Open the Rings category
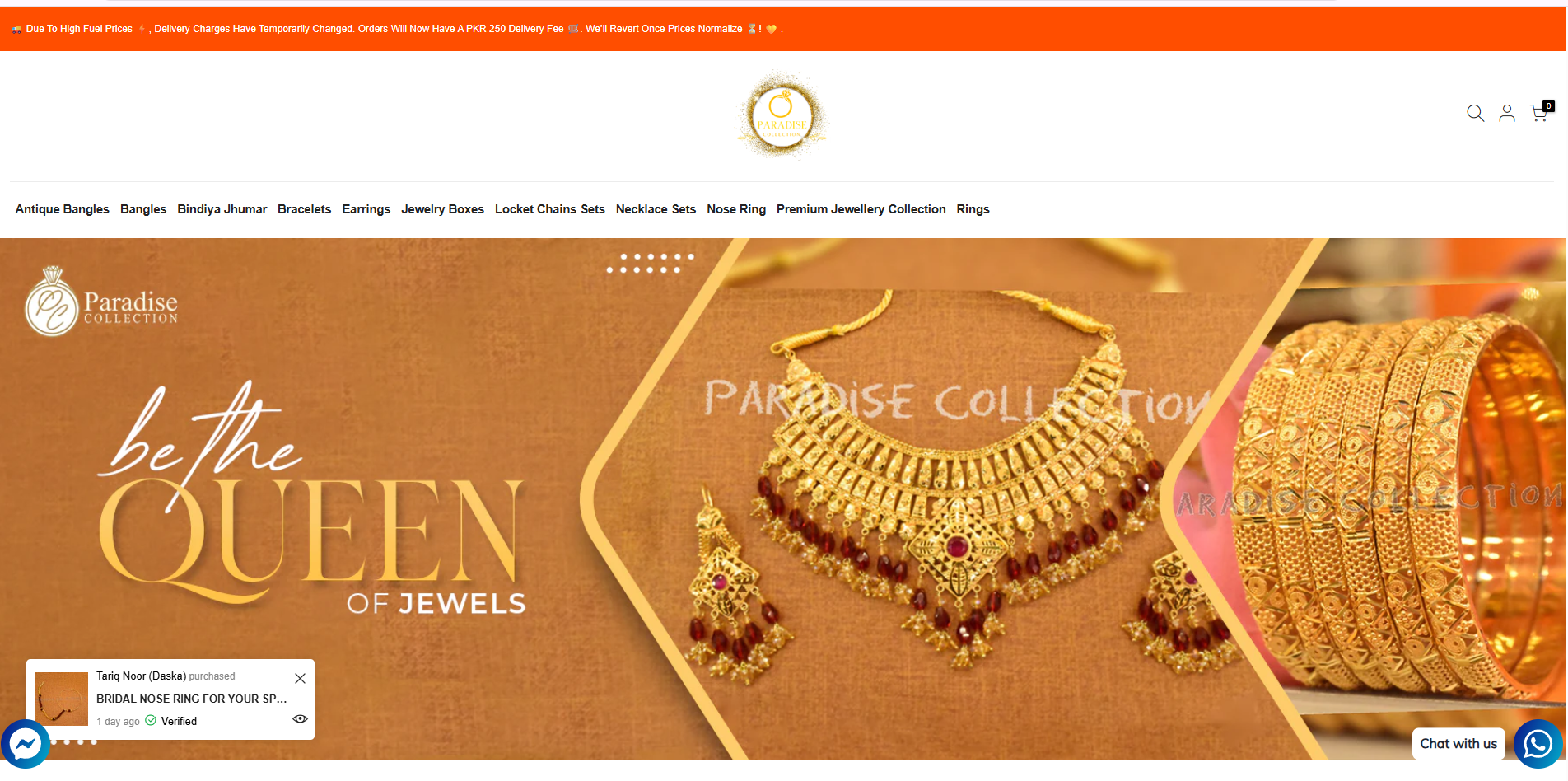Viewport: 1568px width, 781px height. click(973, 209)
